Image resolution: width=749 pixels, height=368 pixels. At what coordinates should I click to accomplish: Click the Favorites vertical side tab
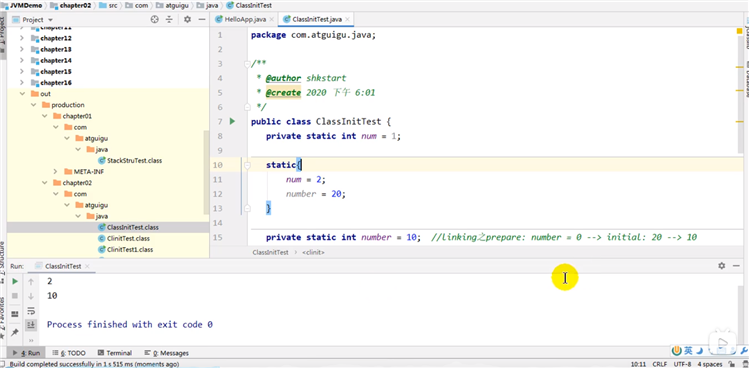2,319
